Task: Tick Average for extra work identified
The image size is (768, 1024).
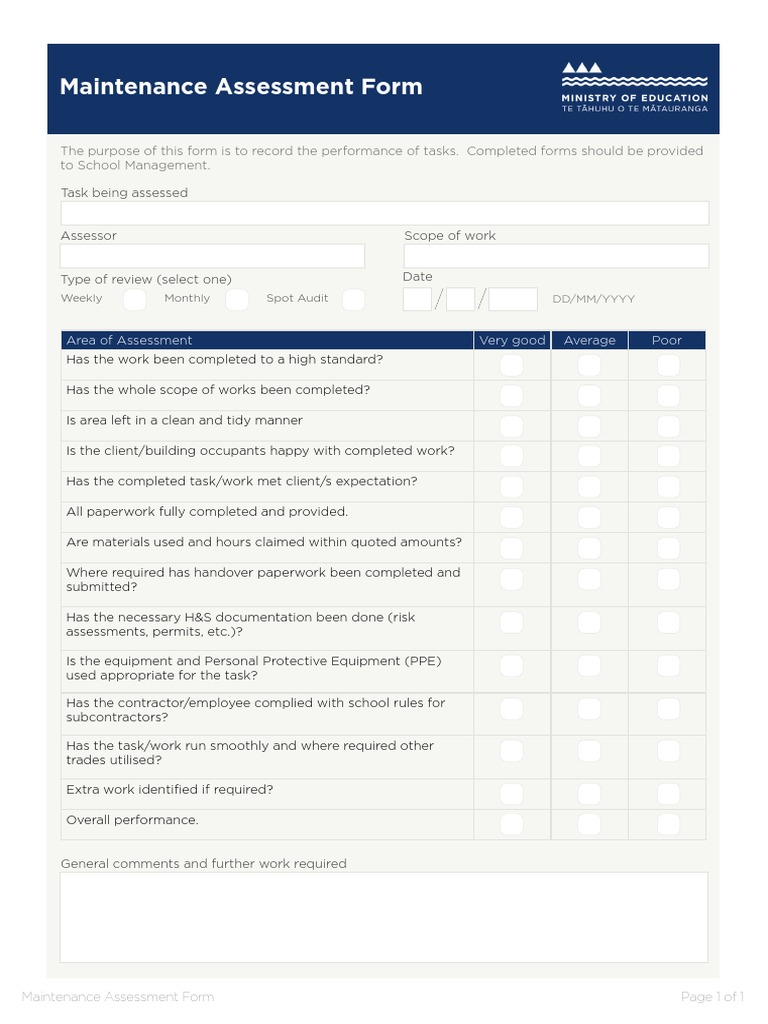Action: coord(589,794)
